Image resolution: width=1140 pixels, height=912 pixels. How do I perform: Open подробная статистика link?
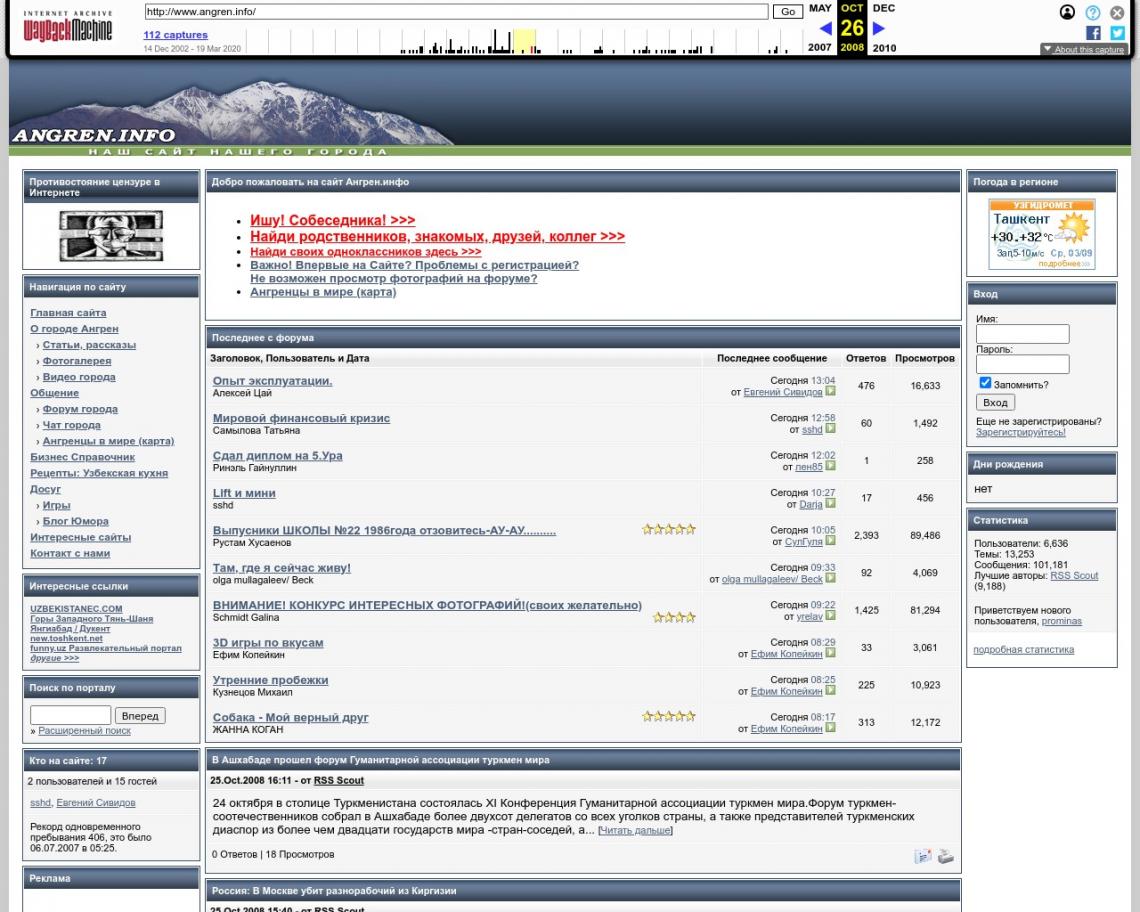pos(1024,650)
